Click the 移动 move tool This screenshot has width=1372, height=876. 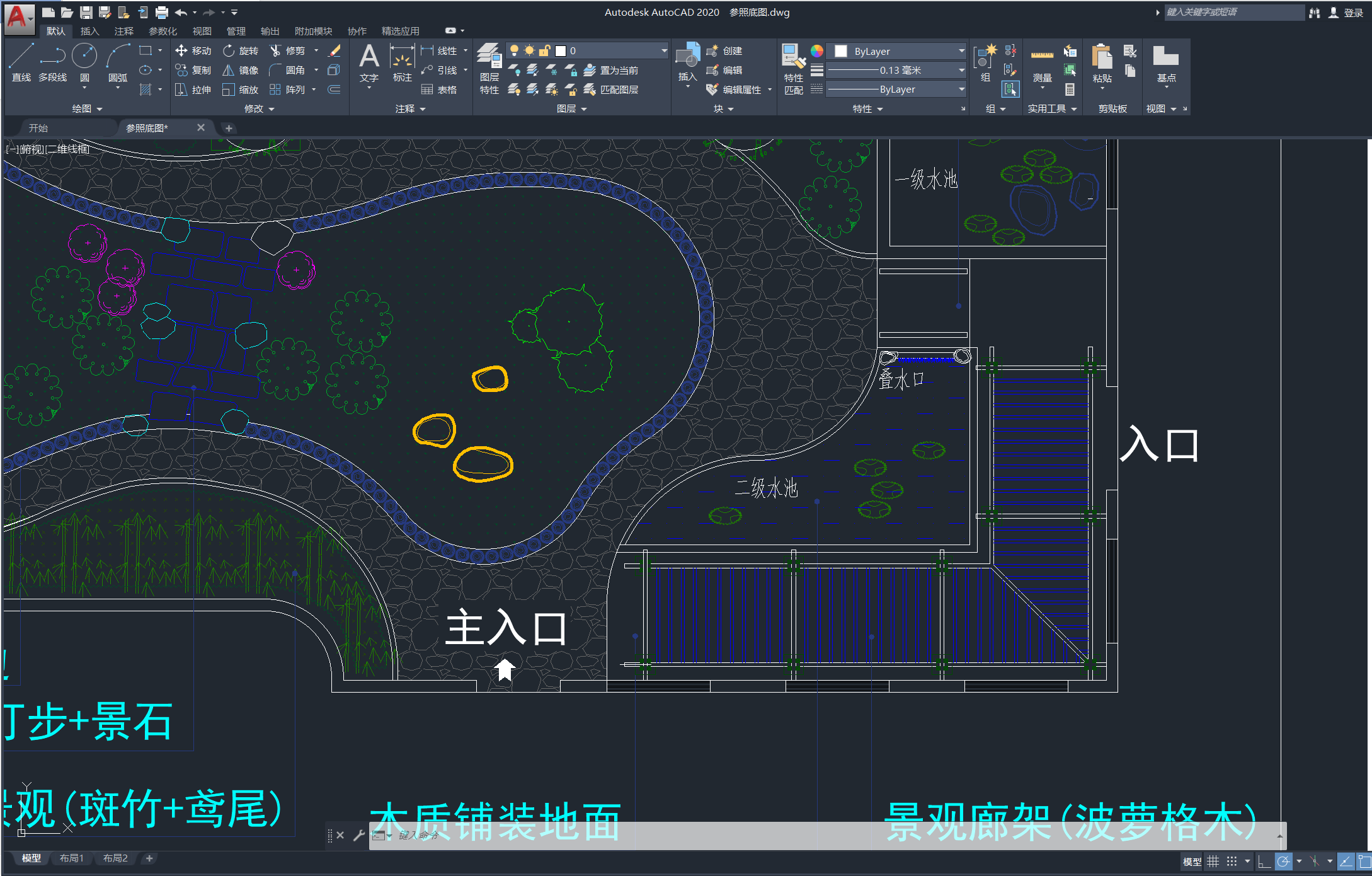point(193,50)
